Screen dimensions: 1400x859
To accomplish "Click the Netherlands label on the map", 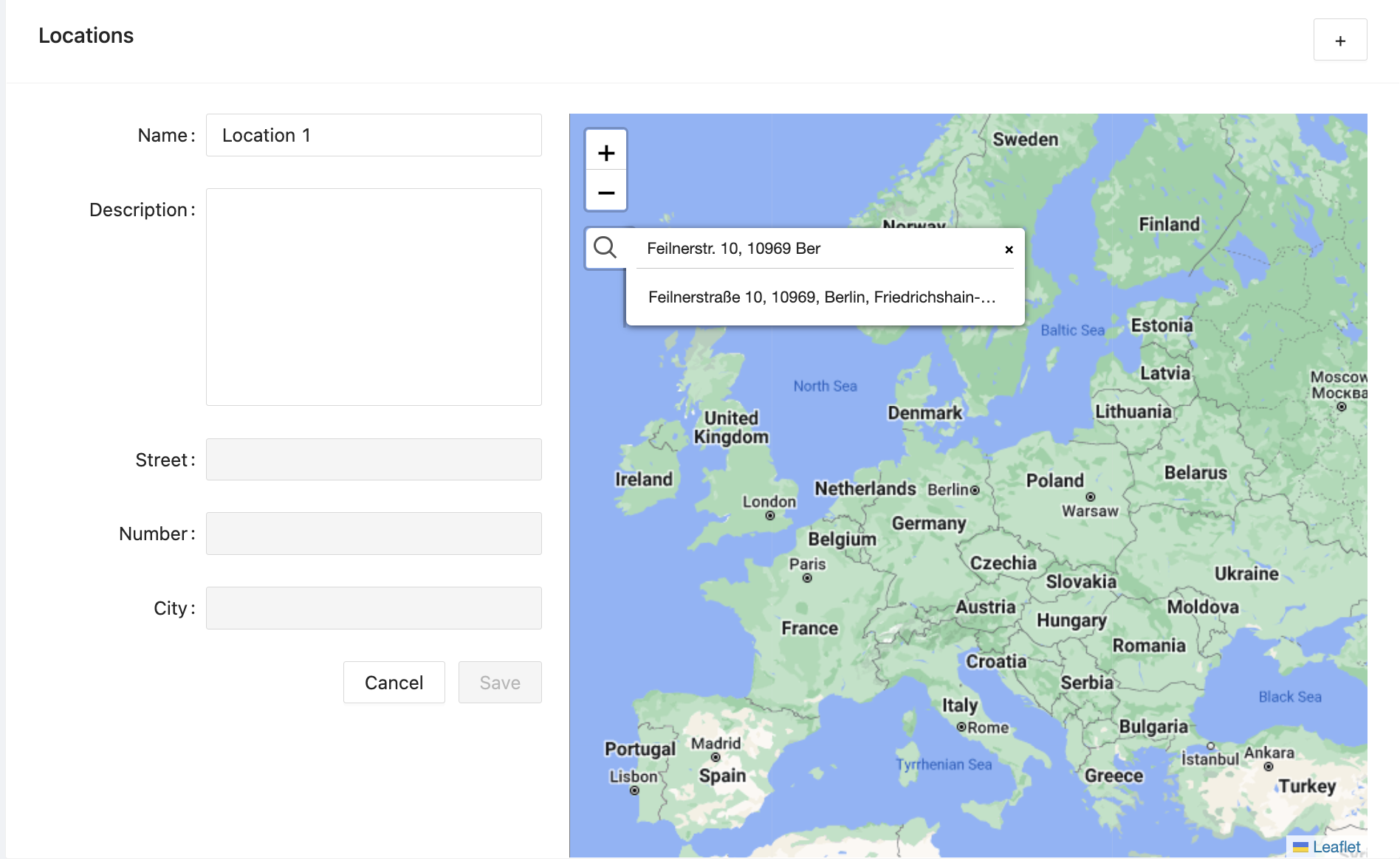I will pyautogui.click(x=865, y=489).
